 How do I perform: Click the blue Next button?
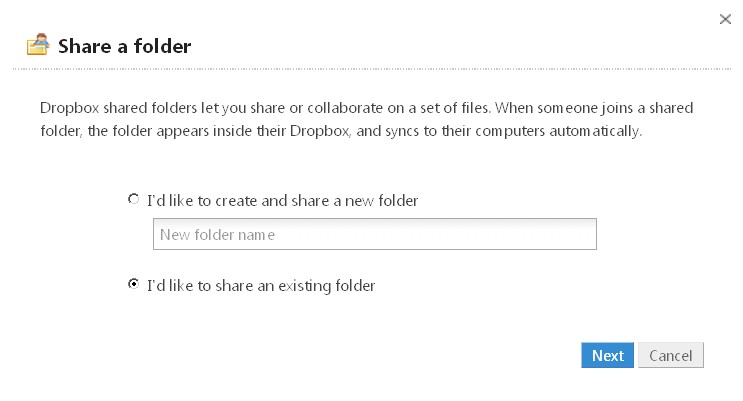tap(607, 355)
